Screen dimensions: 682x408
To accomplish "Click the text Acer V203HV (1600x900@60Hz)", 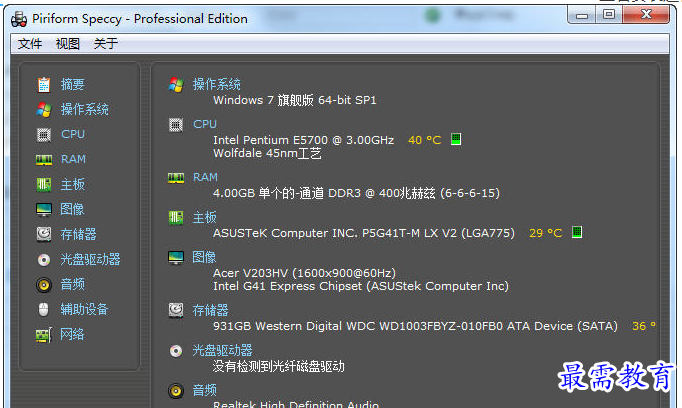I will pos(304,273).
